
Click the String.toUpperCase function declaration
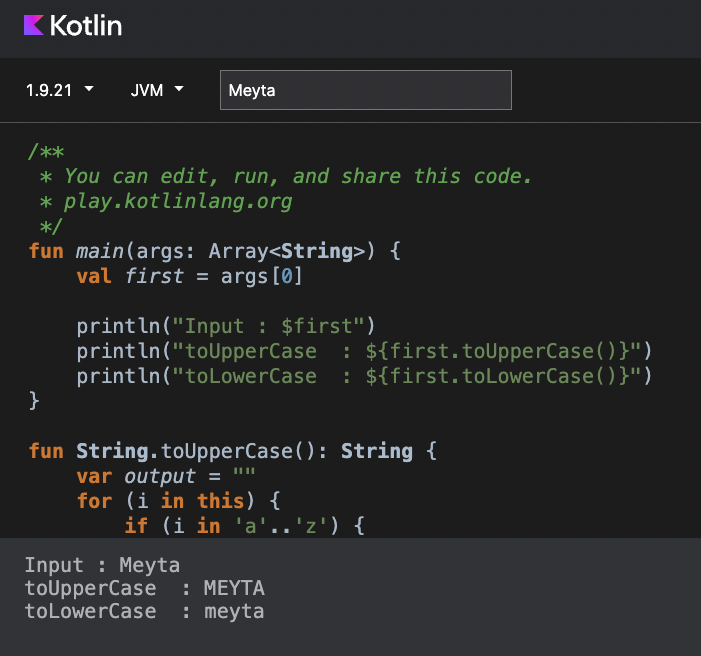232,451
